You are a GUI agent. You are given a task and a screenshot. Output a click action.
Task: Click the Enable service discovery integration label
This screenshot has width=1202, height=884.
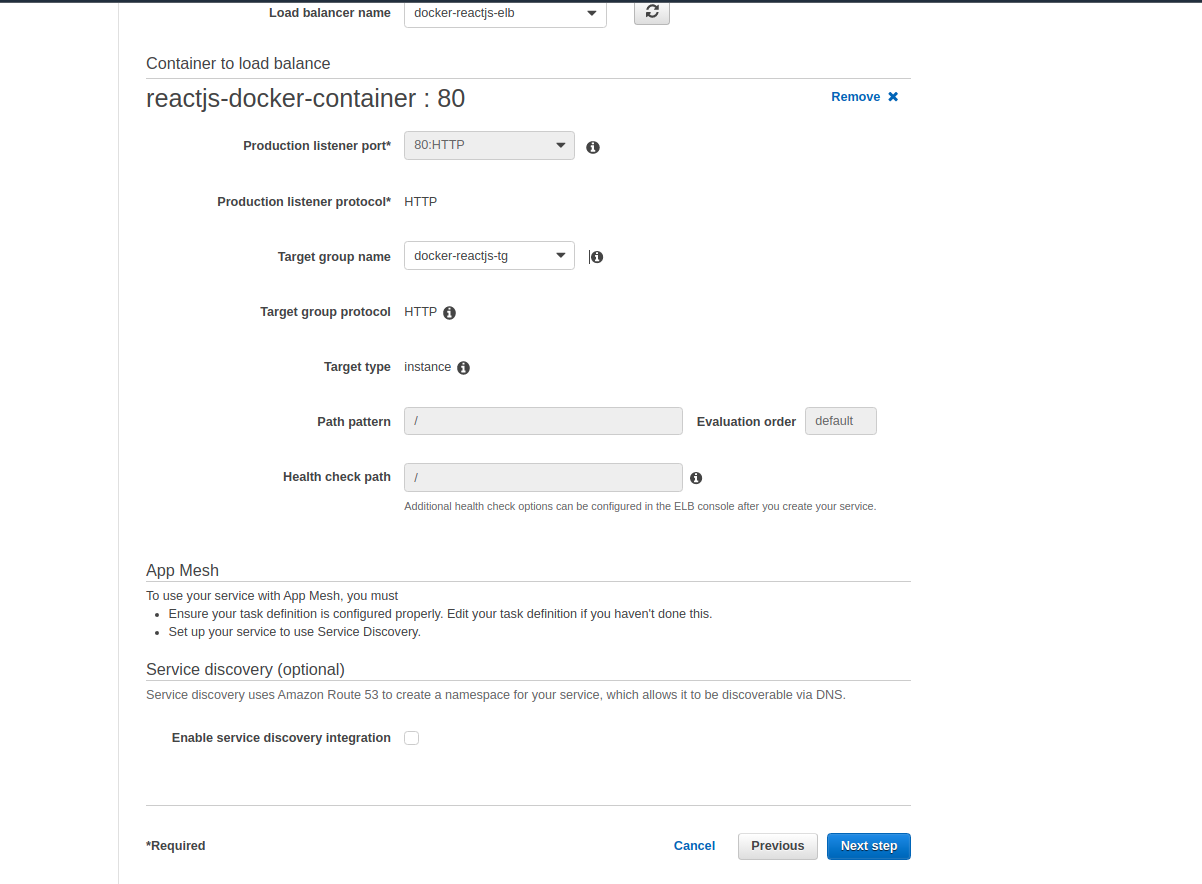[281, 738]
